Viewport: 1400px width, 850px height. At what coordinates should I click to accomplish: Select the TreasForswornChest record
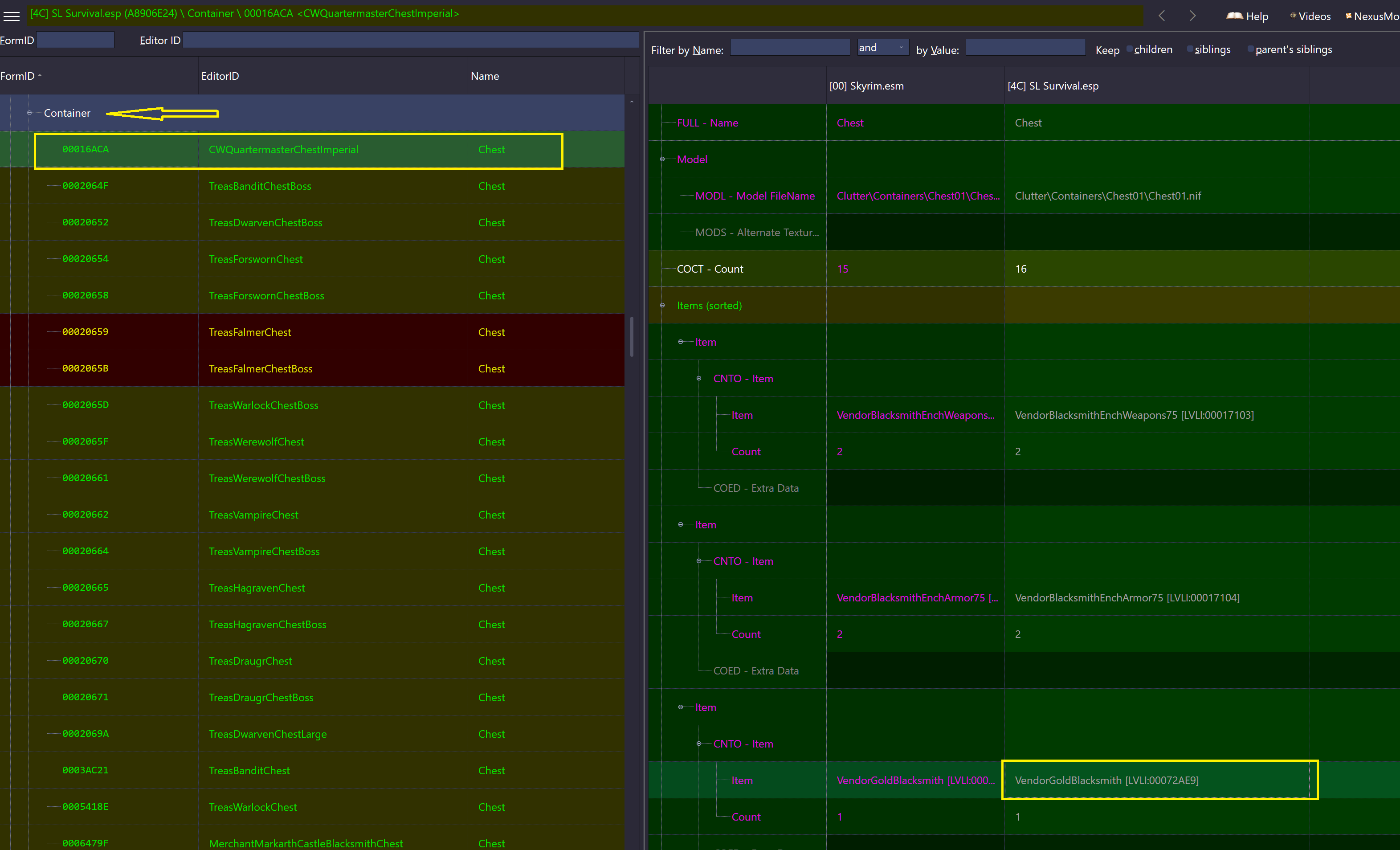pyautogui.click(x=312, y=259)
